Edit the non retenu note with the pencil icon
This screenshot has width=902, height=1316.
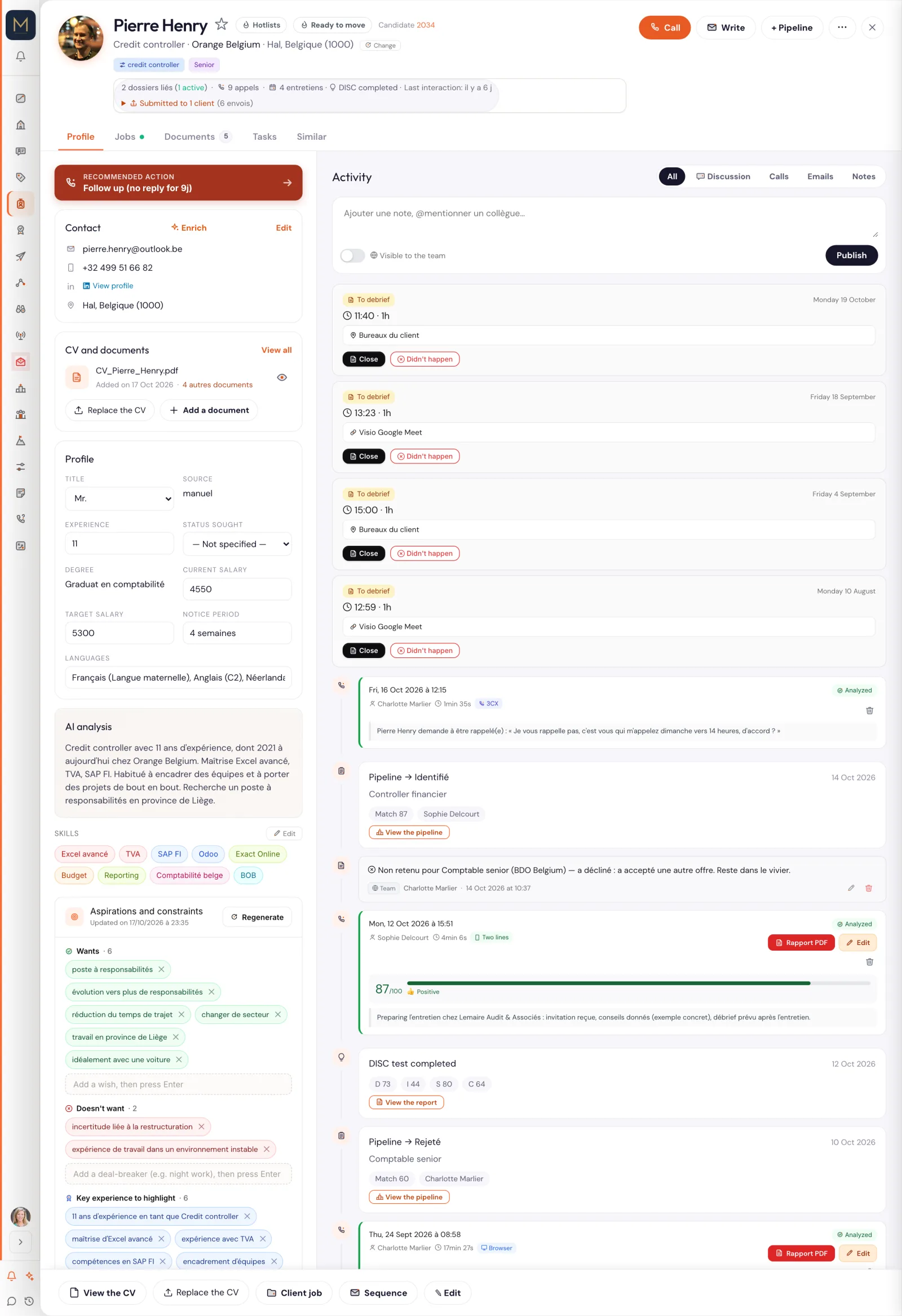coord(851,888)
